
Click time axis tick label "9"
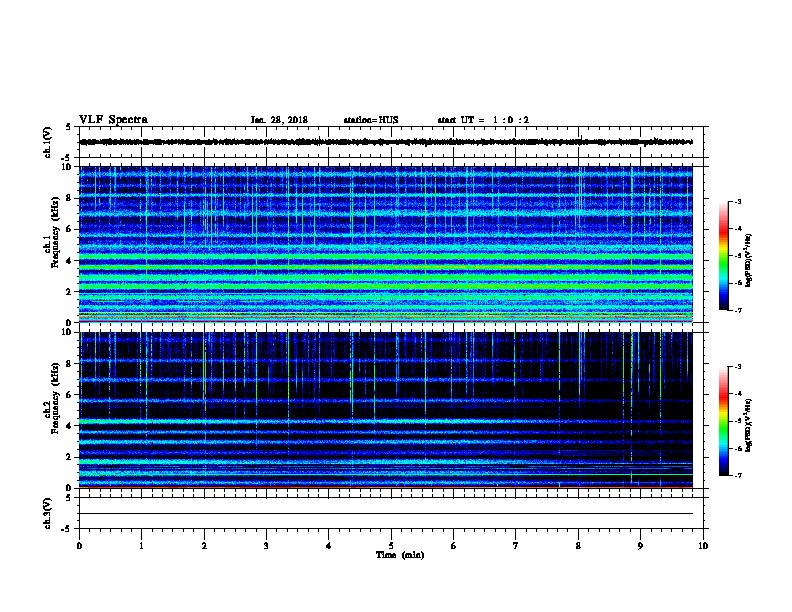[x=640, y=546]
